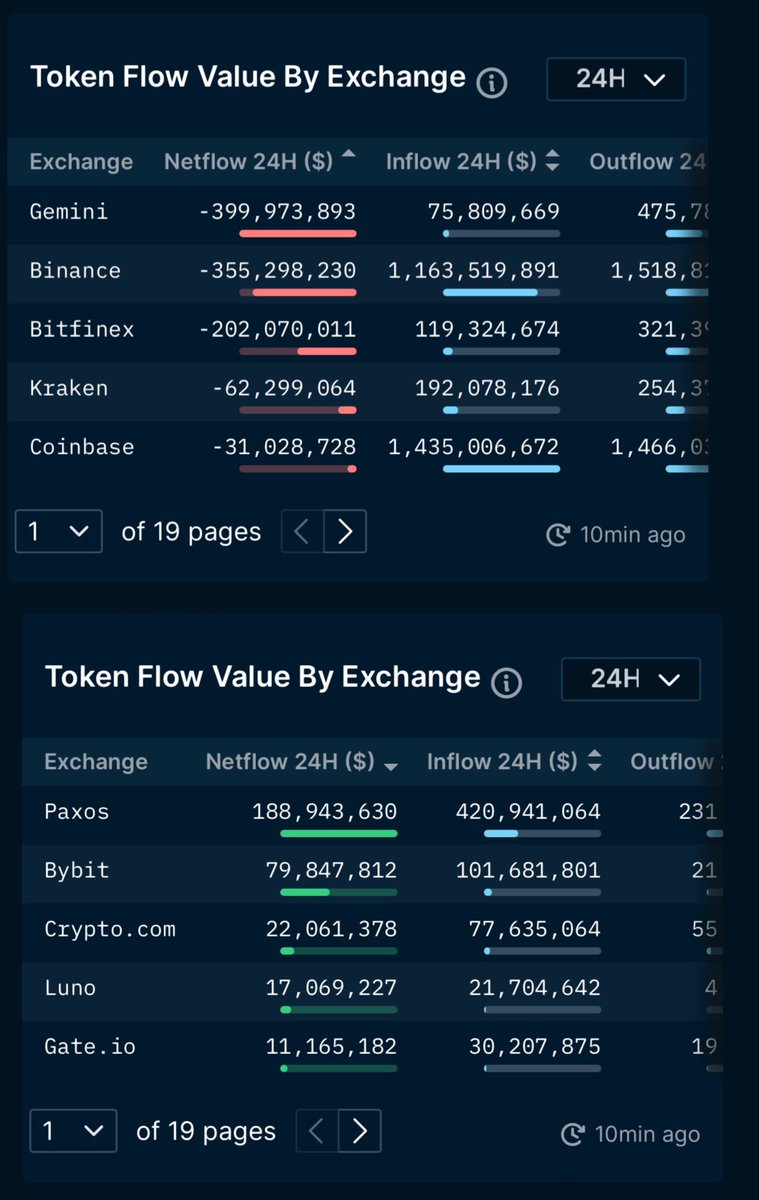Click the Outflow column header in top panel
759x1200 pixels.
[x=648, y=161]
